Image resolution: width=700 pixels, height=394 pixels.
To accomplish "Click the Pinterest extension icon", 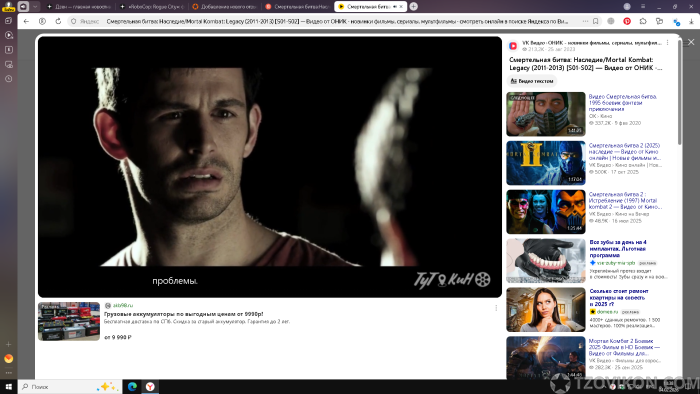I will tap(627, 21).
